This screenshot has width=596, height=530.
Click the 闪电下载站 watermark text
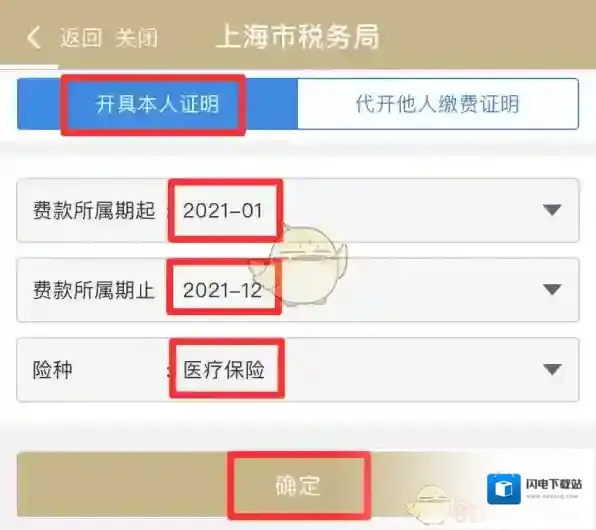point(554,484)
